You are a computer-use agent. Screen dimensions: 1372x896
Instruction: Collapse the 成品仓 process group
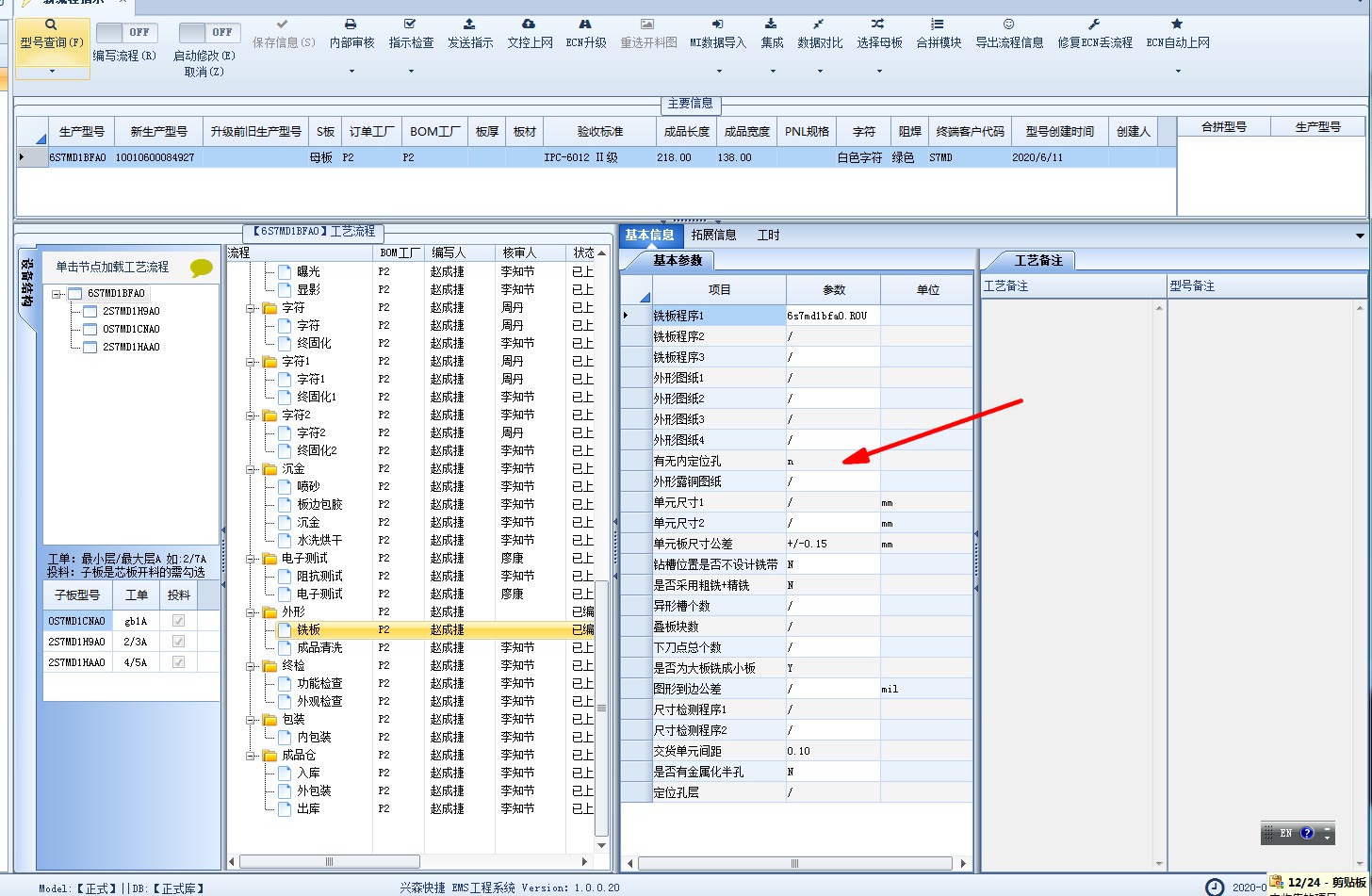coord(251,755)
